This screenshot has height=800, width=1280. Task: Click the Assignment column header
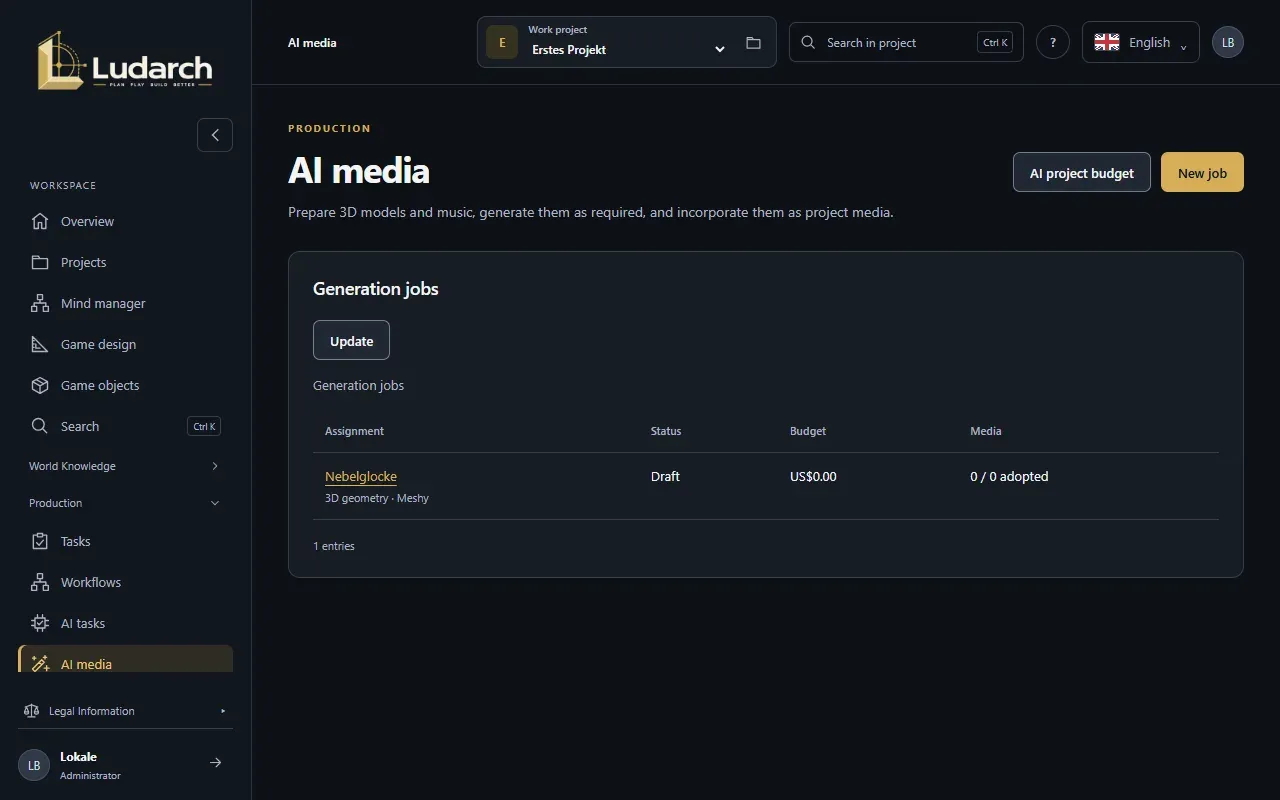click(354, 431)
